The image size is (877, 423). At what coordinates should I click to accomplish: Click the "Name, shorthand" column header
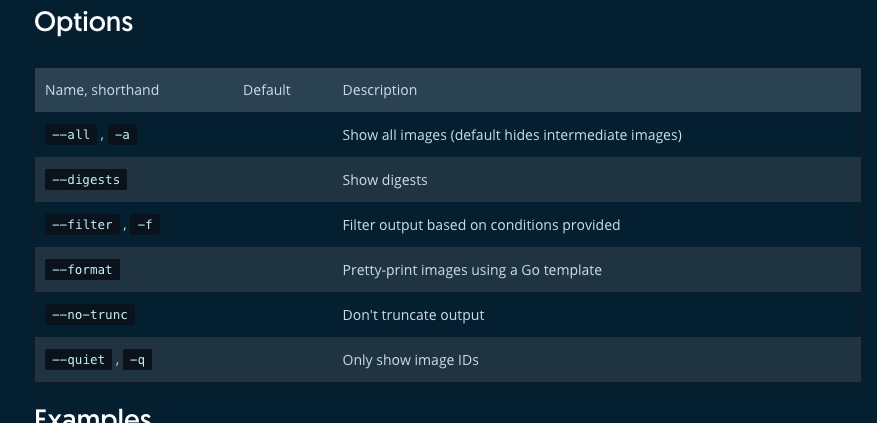point(102,90)
